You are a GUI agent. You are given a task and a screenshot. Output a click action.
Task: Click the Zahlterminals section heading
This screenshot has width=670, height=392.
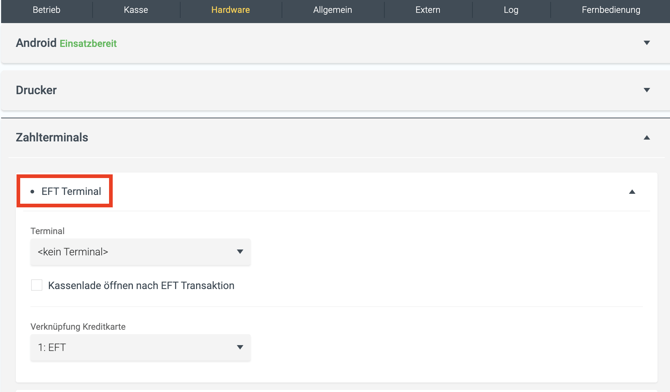pos(52,137)
